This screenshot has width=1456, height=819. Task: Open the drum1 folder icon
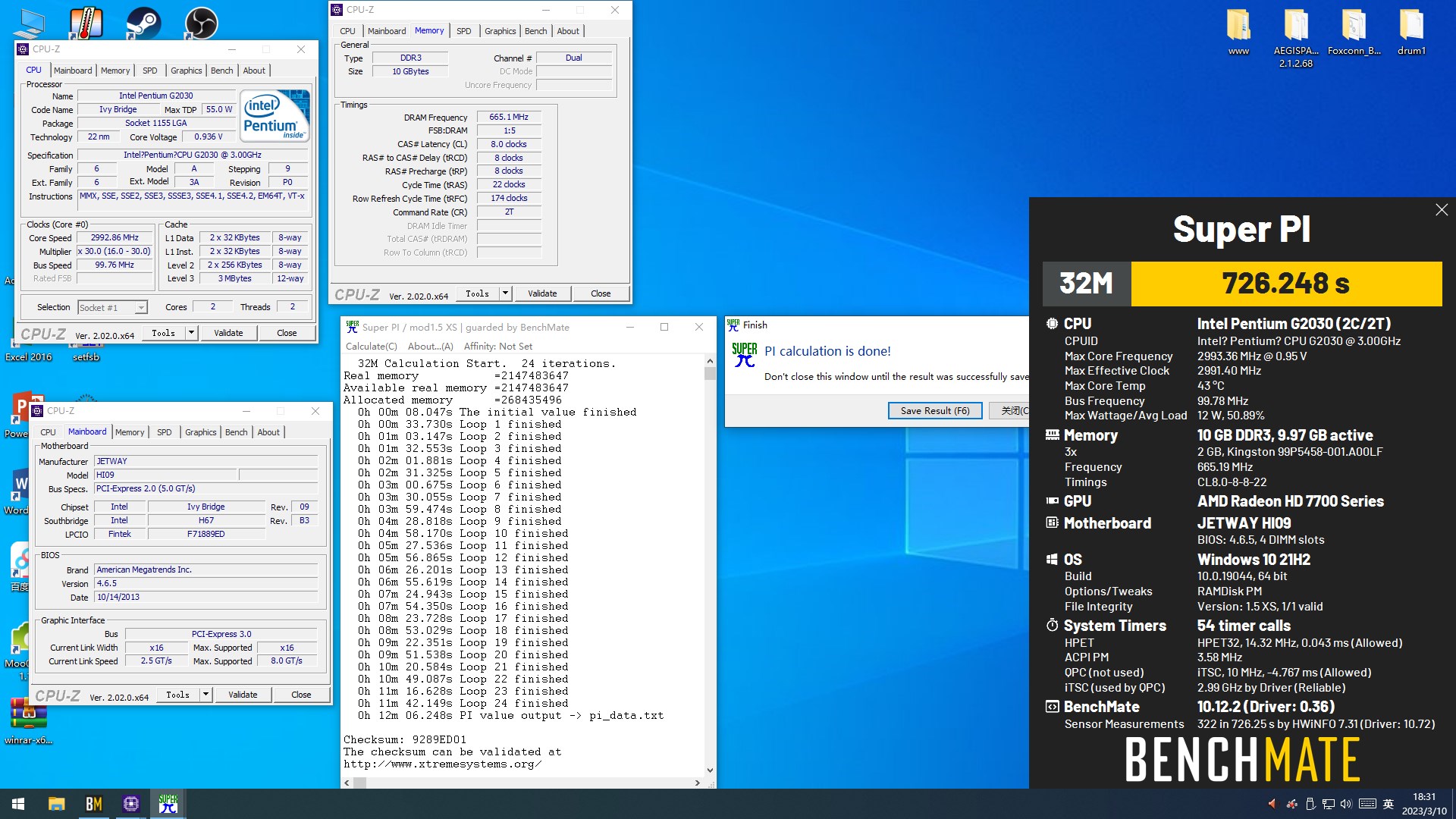point(1411,33)
